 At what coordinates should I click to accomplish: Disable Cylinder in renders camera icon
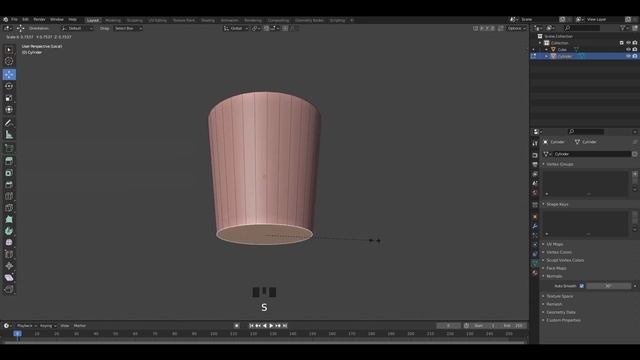point(635,56)
